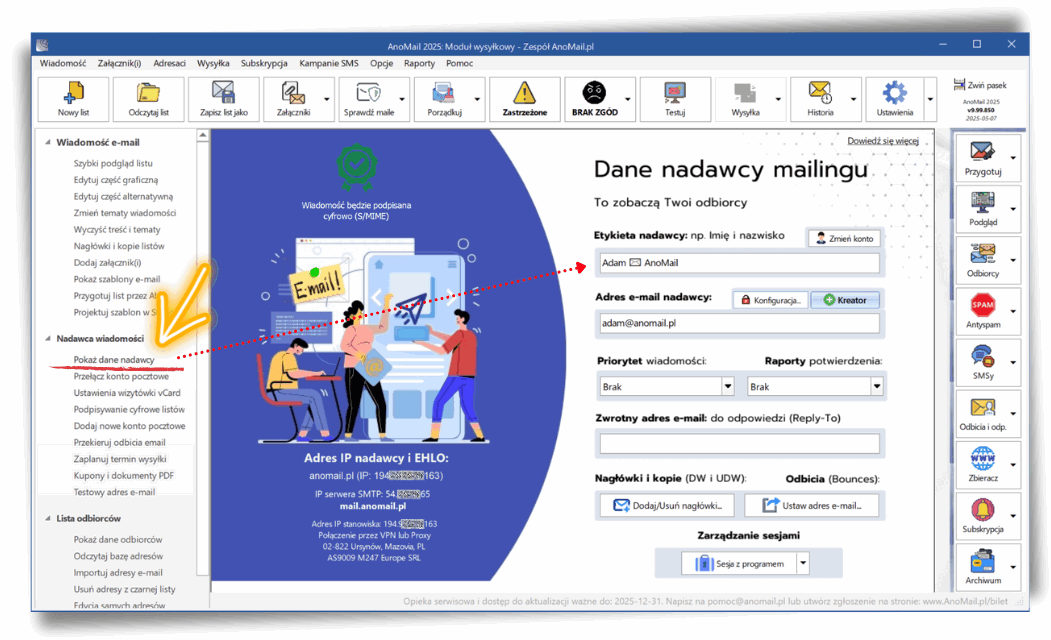Follow the Dowiedz się więcej link
Image resolution: width=1051 pixels, height=640 pixels.
coord(883,141)
